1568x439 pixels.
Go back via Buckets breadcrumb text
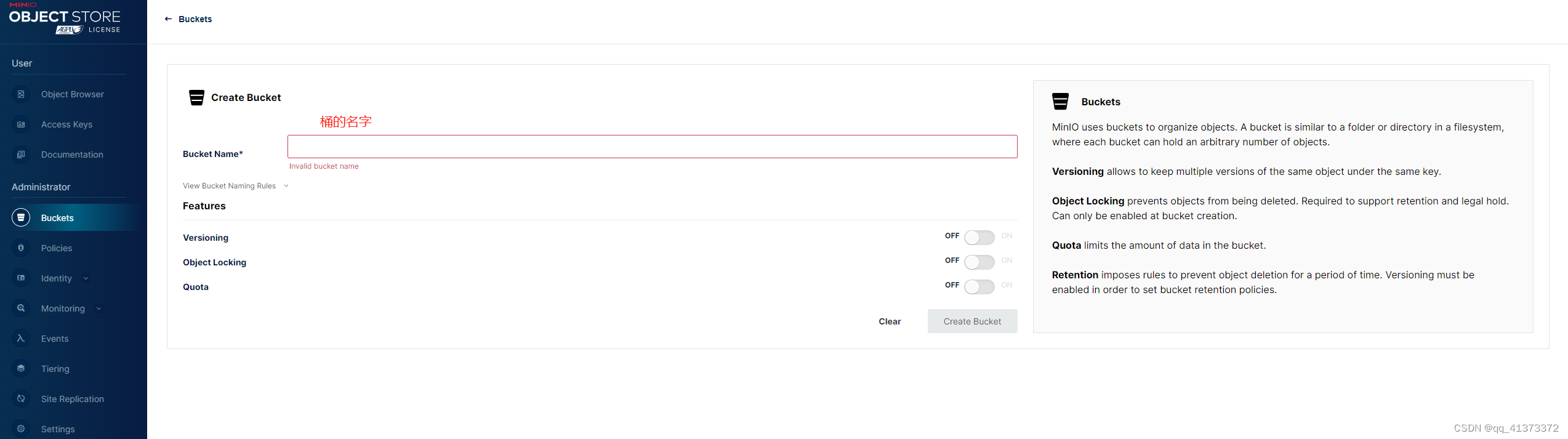195,19
